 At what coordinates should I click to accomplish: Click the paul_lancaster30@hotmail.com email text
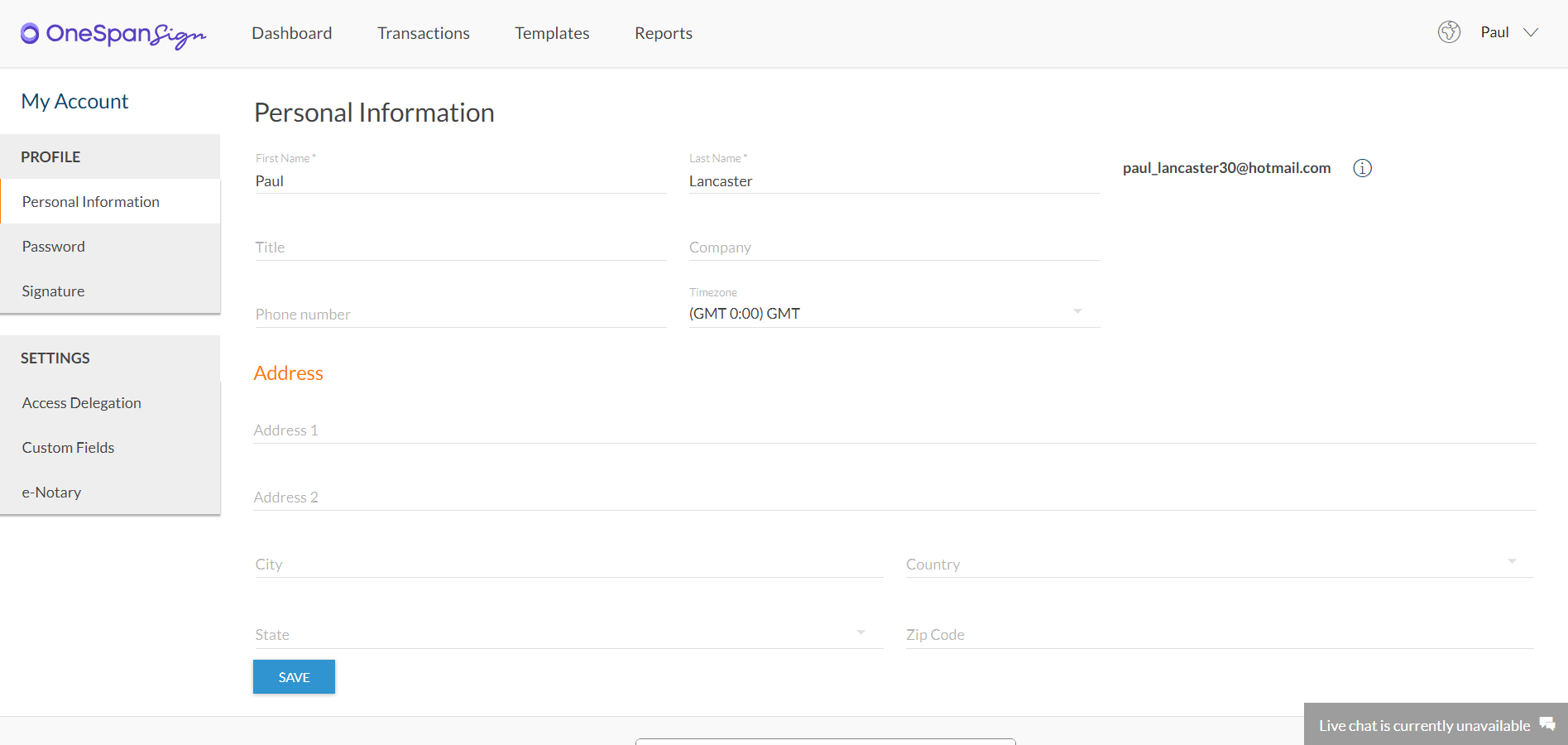click(x=1226, y=168)
